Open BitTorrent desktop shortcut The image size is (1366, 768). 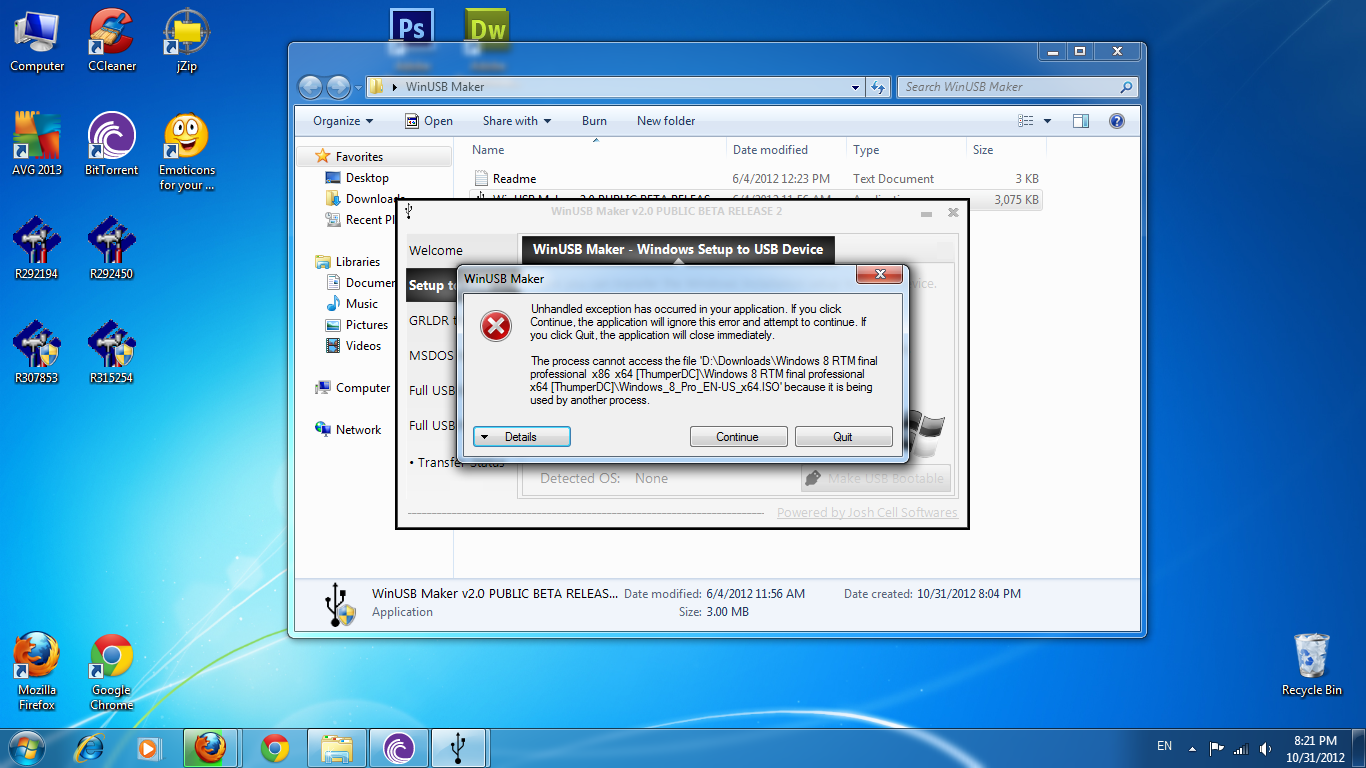(112, 144)
